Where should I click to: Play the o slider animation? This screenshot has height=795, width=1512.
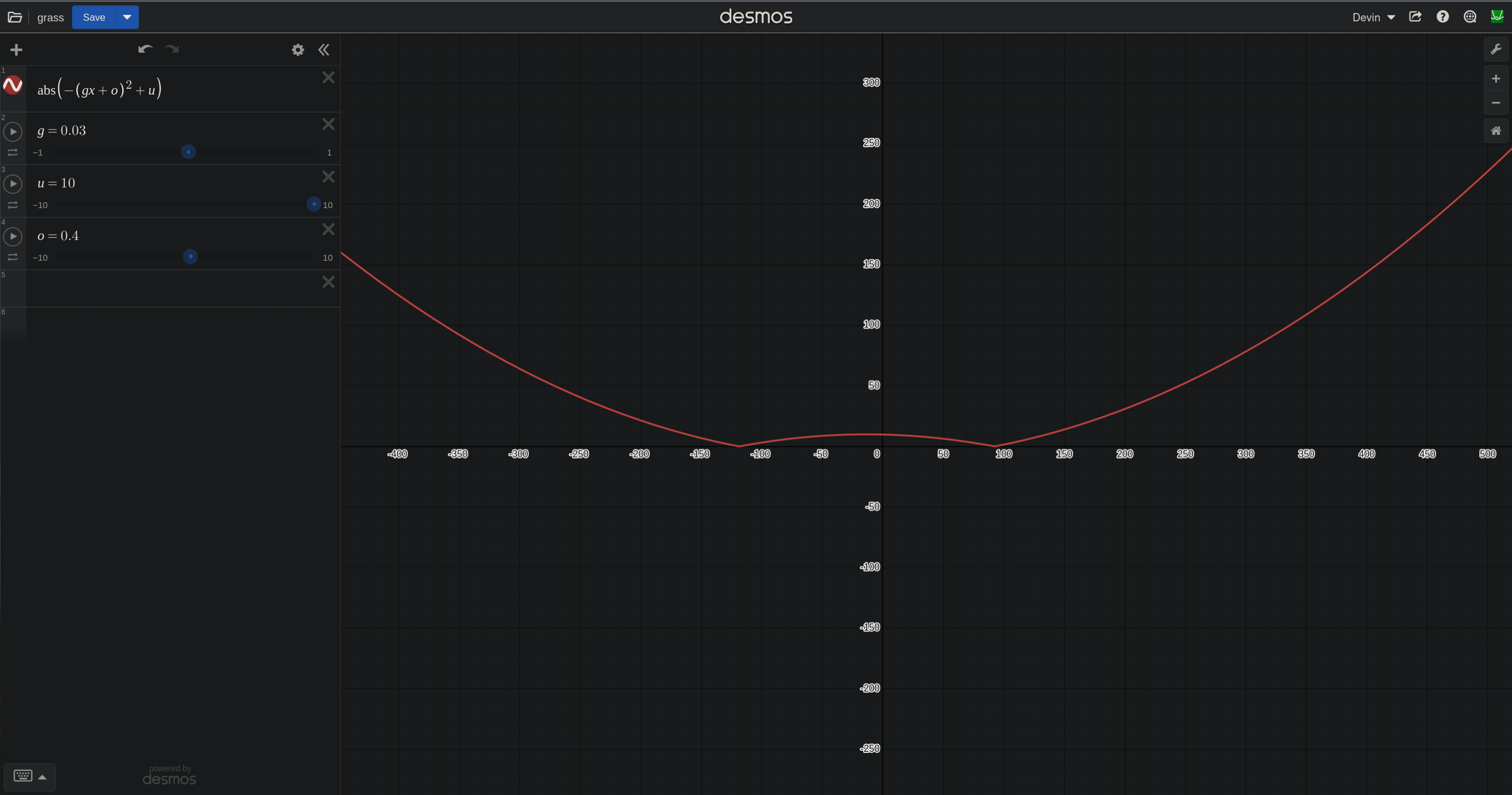tap(13, 237)
